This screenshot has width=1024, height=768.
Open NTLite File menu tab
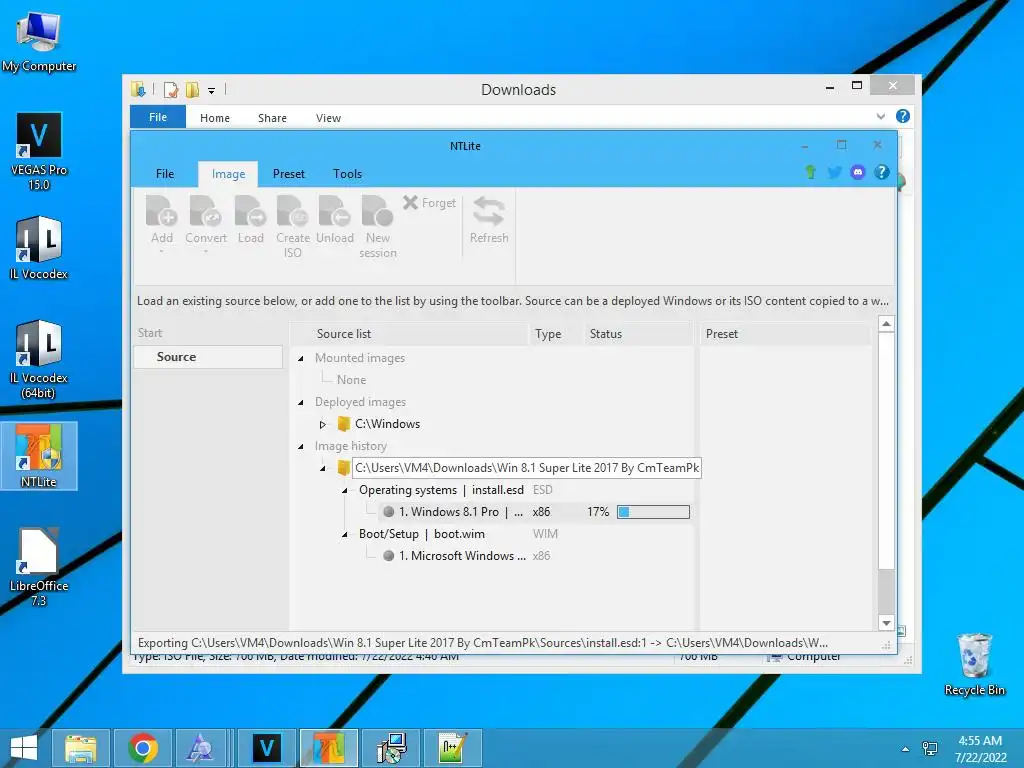tap(165, 174)
